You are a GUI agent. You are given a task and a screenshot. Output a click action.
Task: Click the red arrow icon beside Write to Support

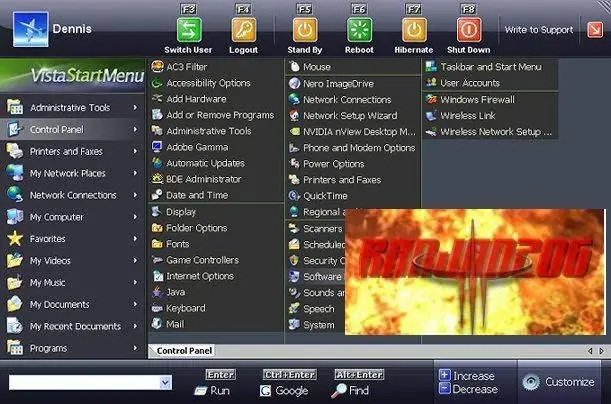(x=595, y=30)
